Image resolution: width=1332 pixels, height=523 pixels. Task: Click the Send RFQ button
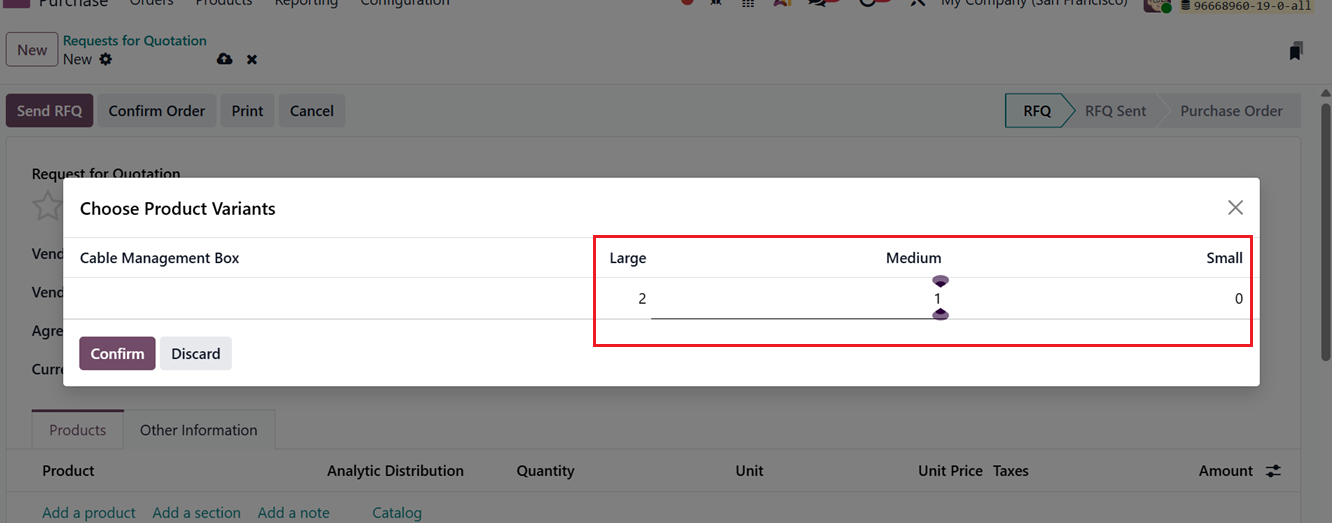pyautogui.click(x=49, y=111)
